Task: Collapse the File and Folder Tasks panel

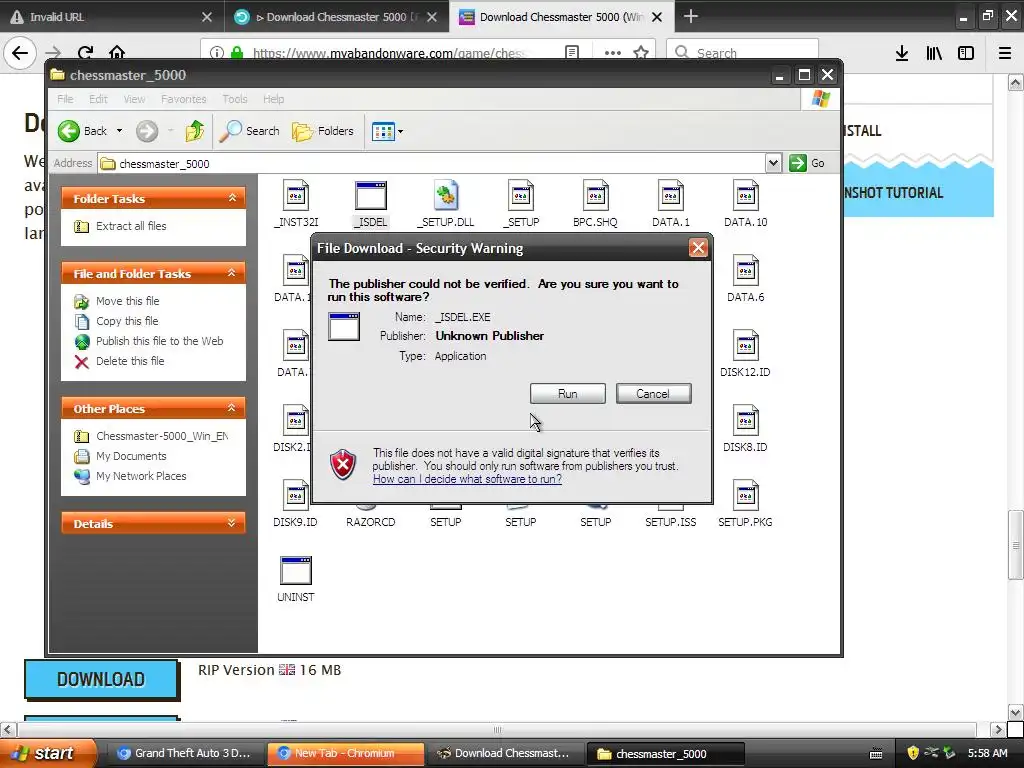Action: pyautogui.click(x=232, y=273)
